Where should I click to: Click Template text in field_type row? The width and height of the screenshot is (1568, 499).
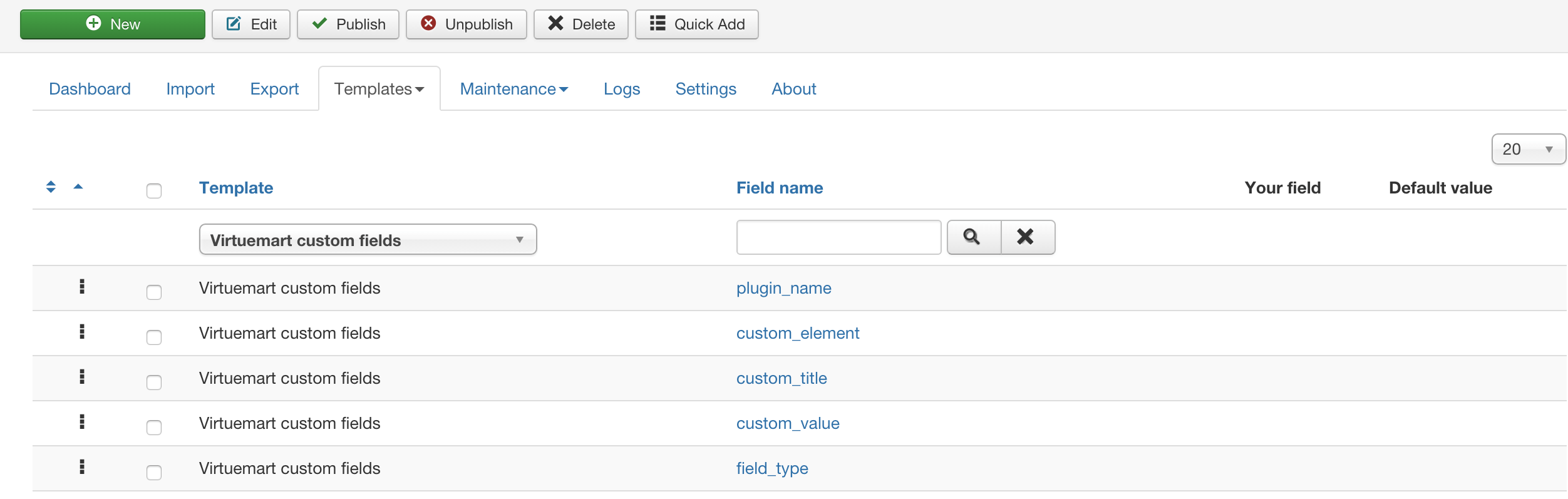click(290, 468)
